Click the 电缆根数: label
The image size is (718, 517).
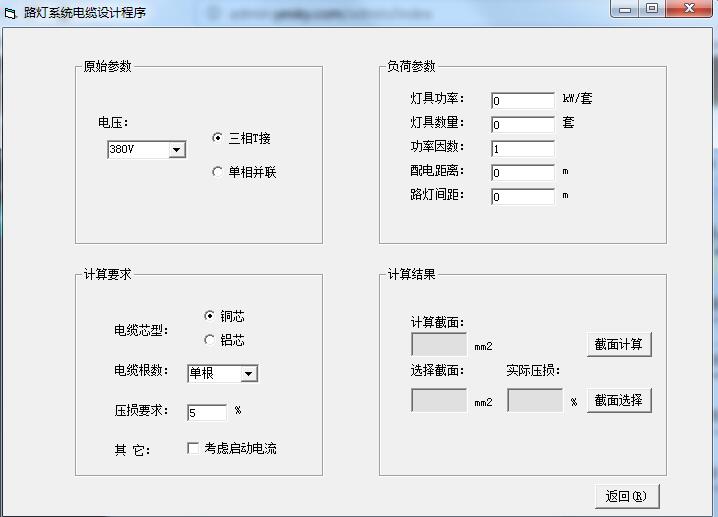pos(141,370)
